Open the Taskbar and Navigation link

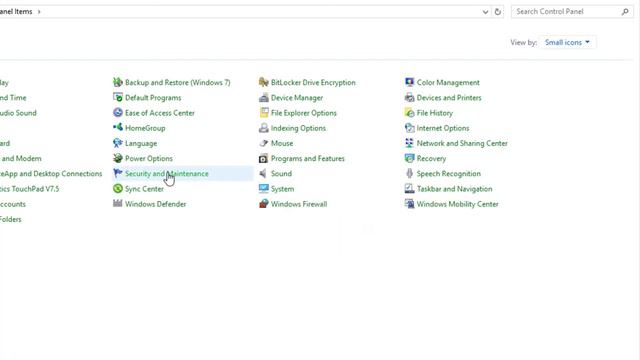[x=454, y=189]
